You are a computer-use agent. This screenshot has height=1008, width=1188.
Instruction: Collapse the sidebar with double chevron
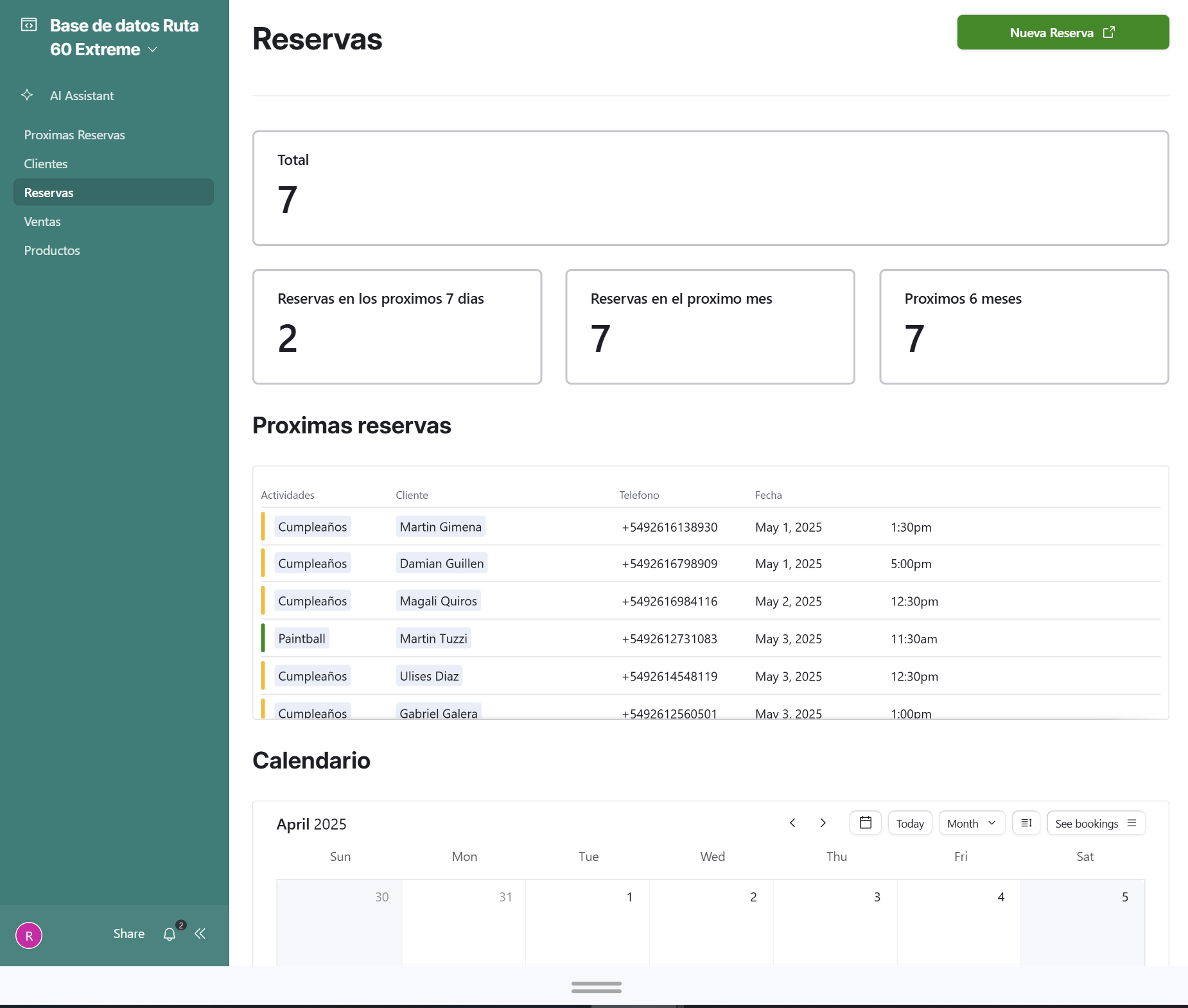point(200,934)
